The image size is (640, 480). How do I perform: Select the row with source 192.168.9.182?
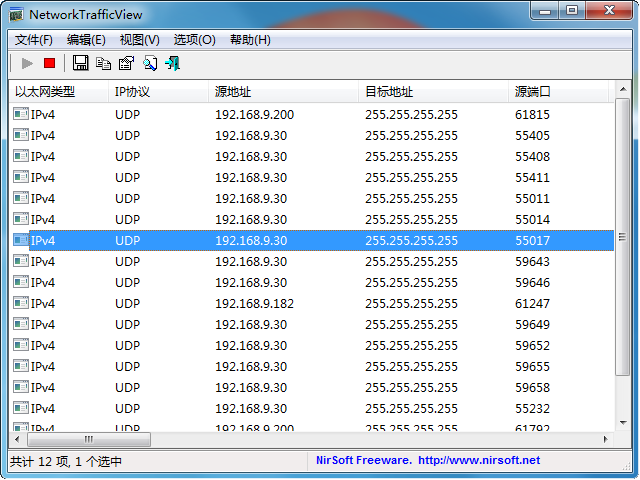pos(254,303)
